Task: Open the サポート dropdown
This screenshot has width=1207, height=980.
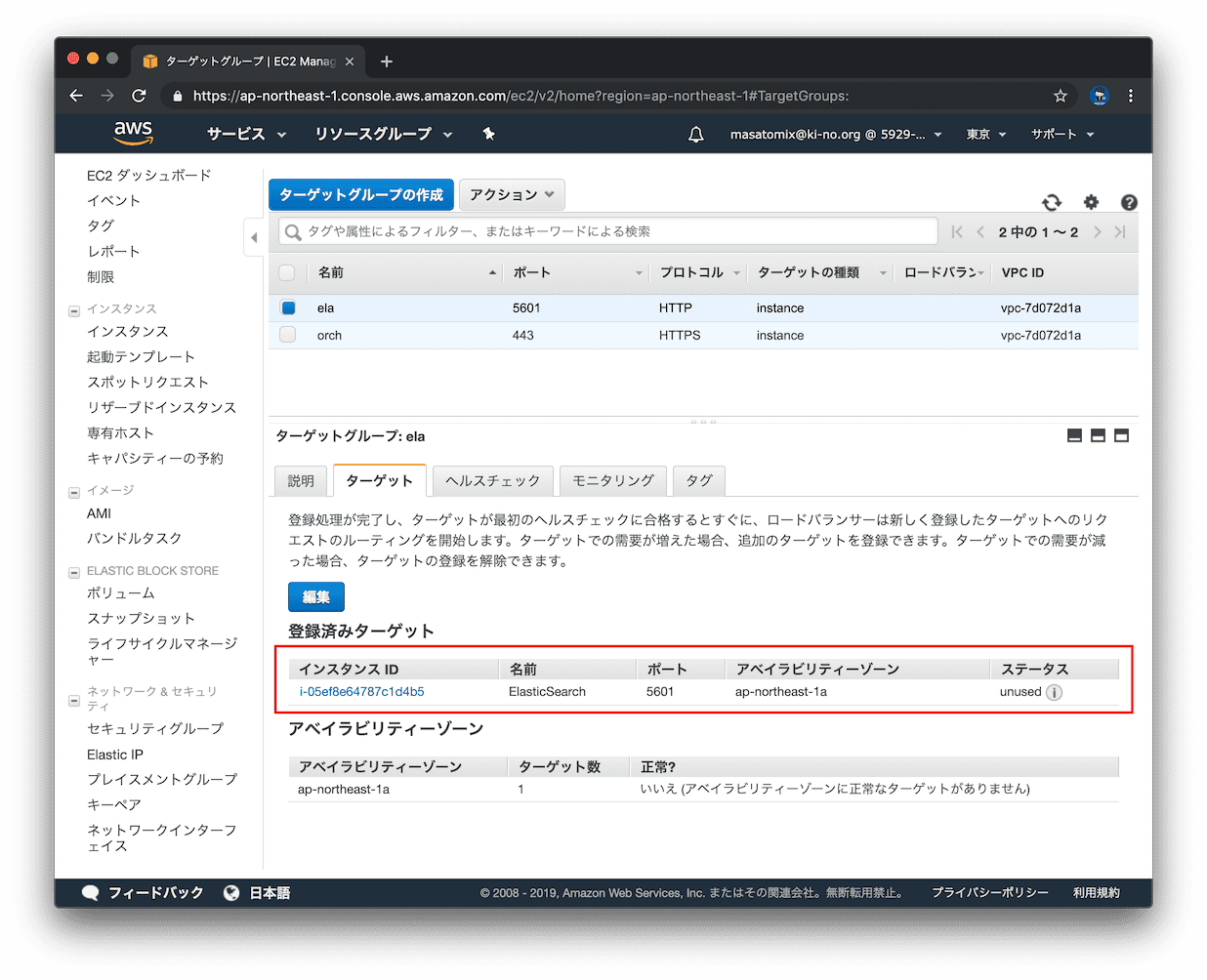Action: (x=1062, y=134)
